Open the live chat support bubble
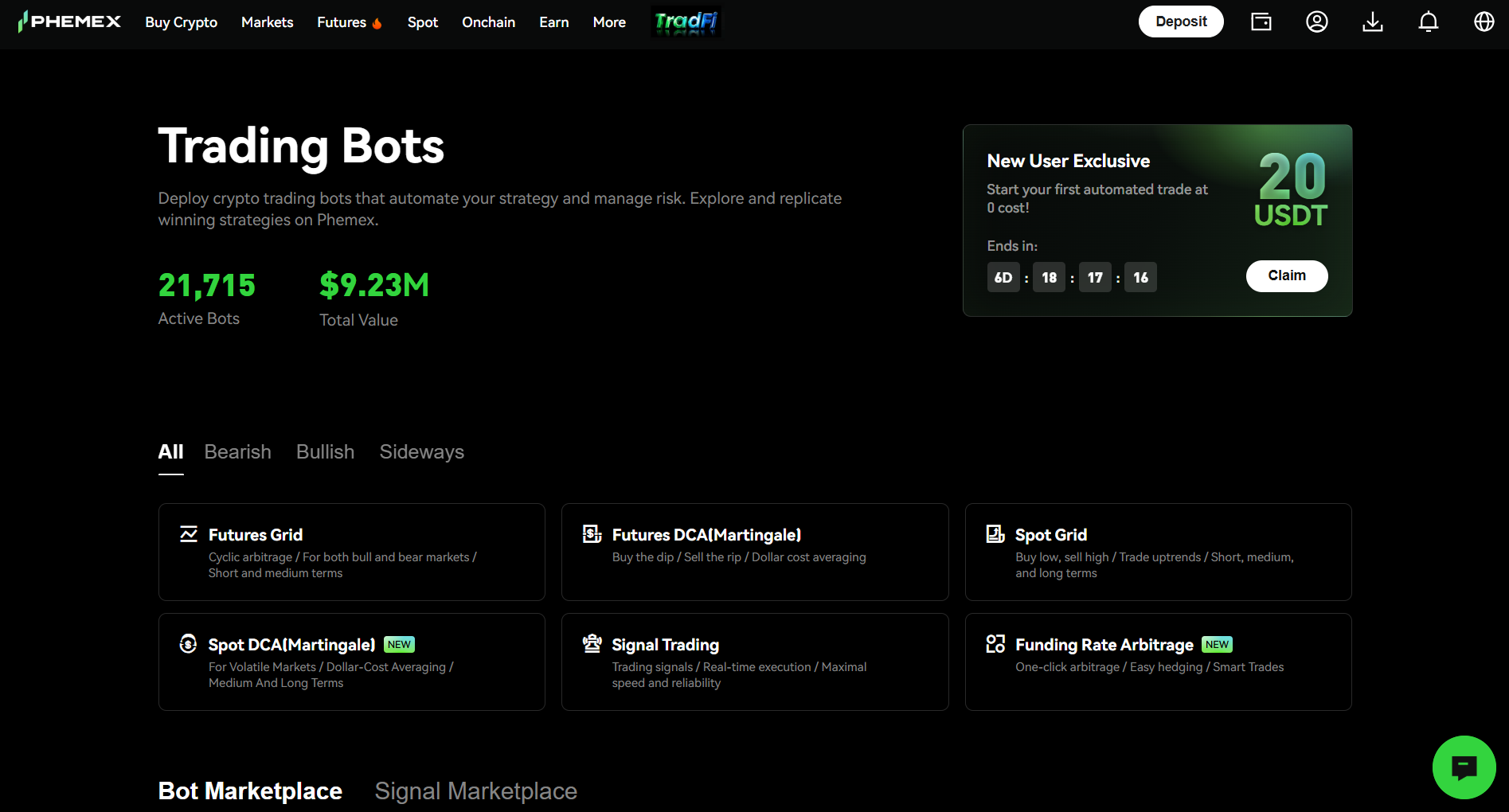1509x812 pixels. click(1464, 767)
